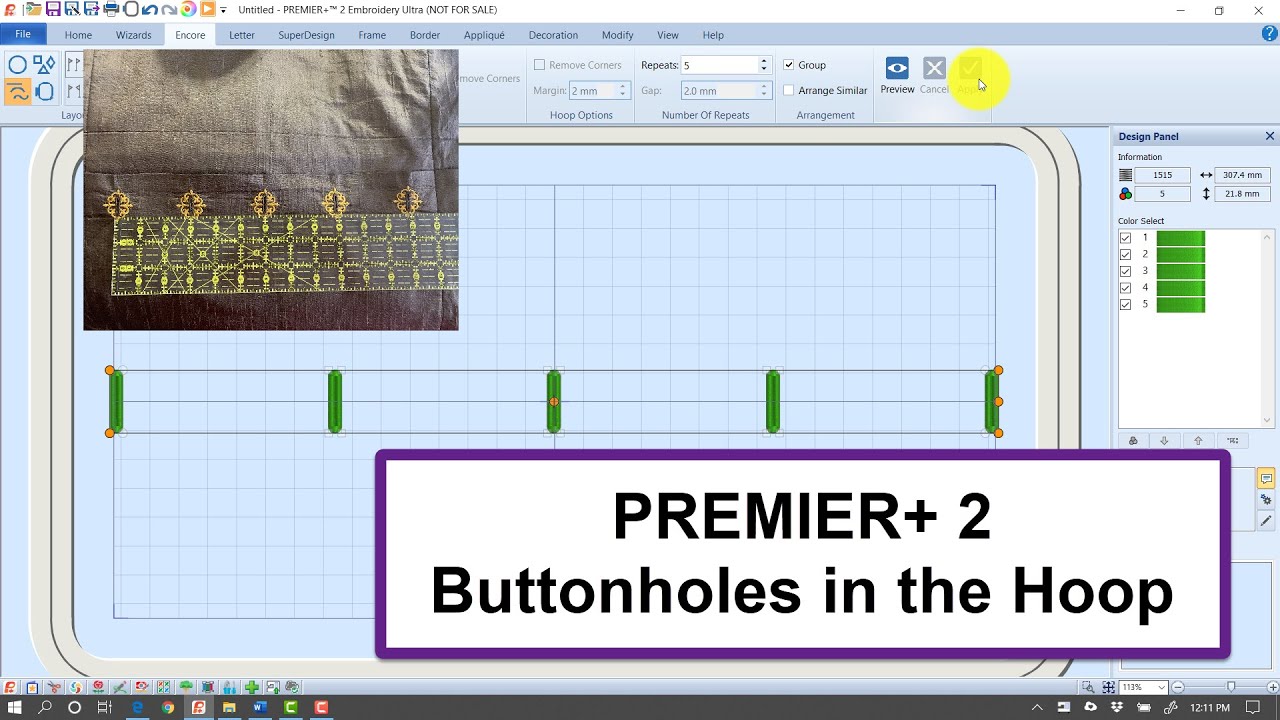Image resolution: width=1280 pixels, height=720 pixels.
Task: Click the Preview eye icon
Action: click(x=897, y=68)
